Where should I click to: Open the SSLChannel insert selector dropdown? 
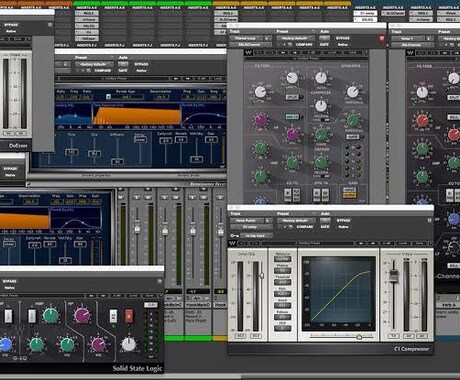[250, 44]
